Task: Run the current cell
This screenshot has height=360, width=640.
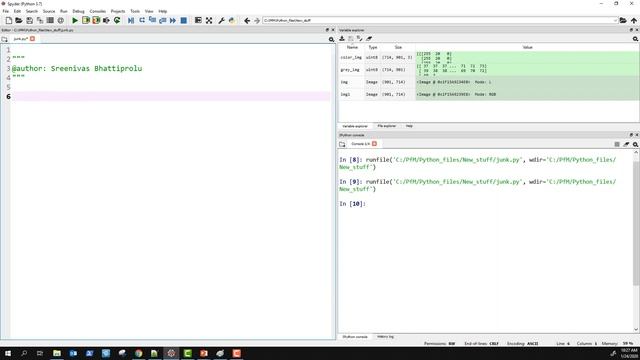Action: point(86,20)
